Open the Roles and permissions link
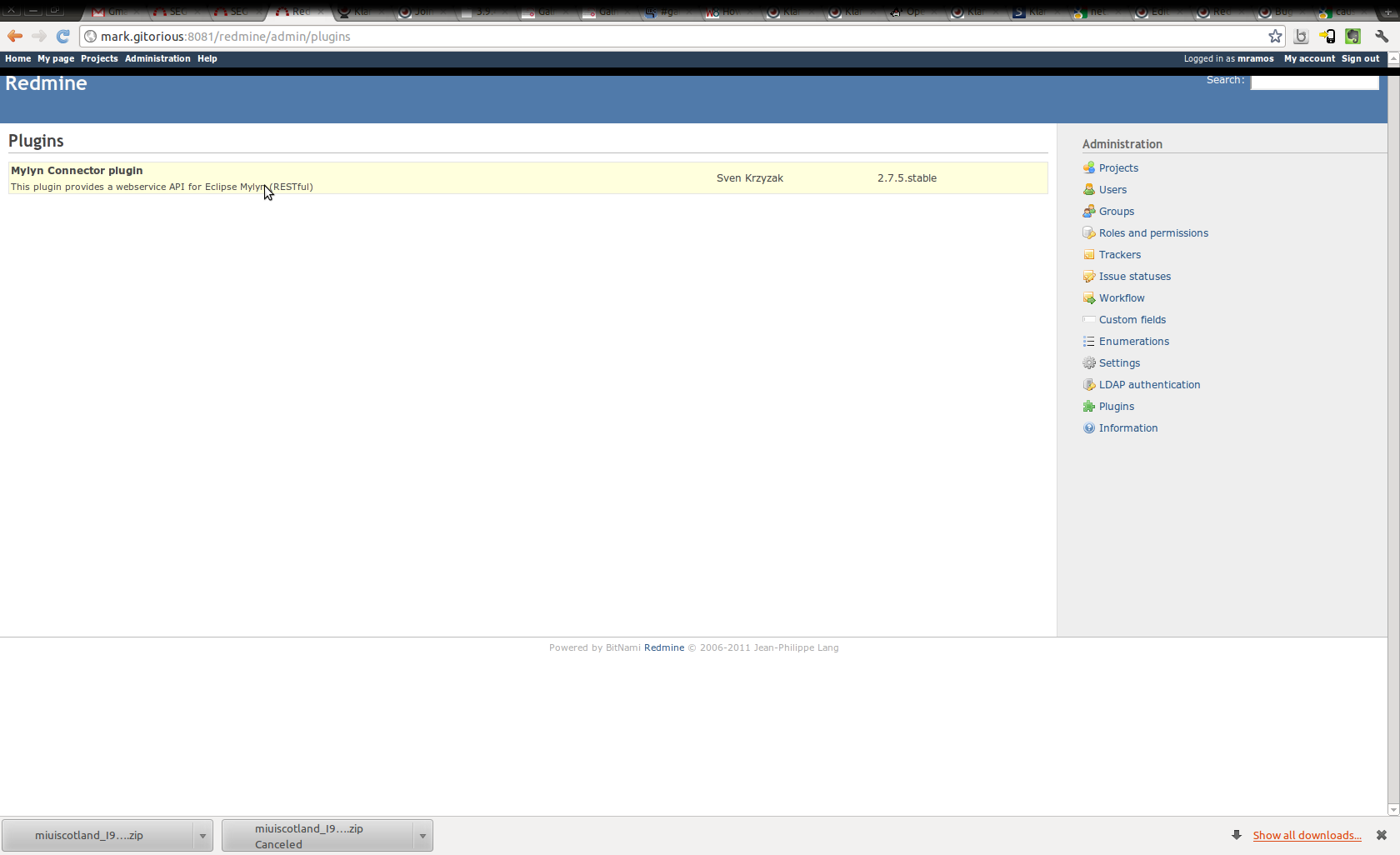 [x=1153, y=232]
